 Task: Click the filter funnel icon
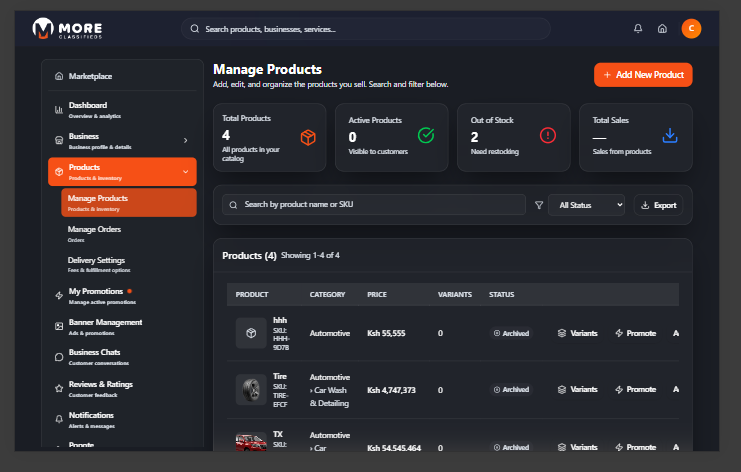coord(539,205)
